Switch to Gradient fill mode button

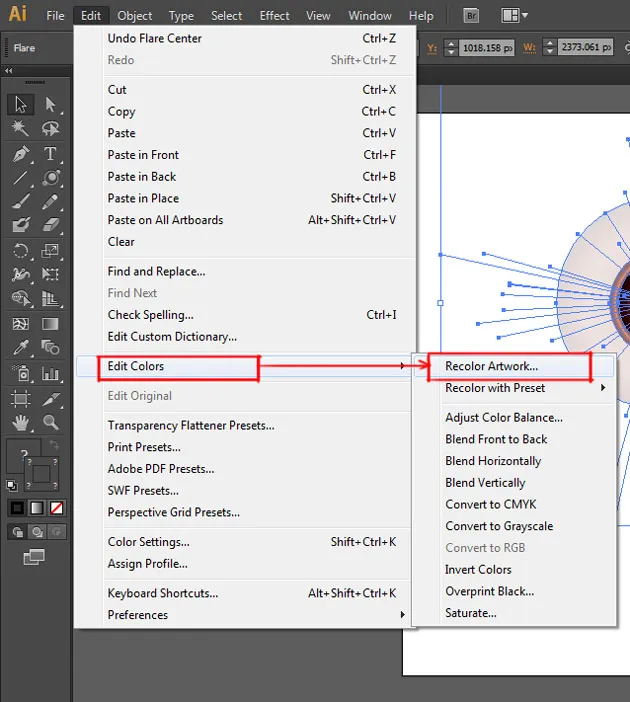pyautogui.click(x=37, y=508)
